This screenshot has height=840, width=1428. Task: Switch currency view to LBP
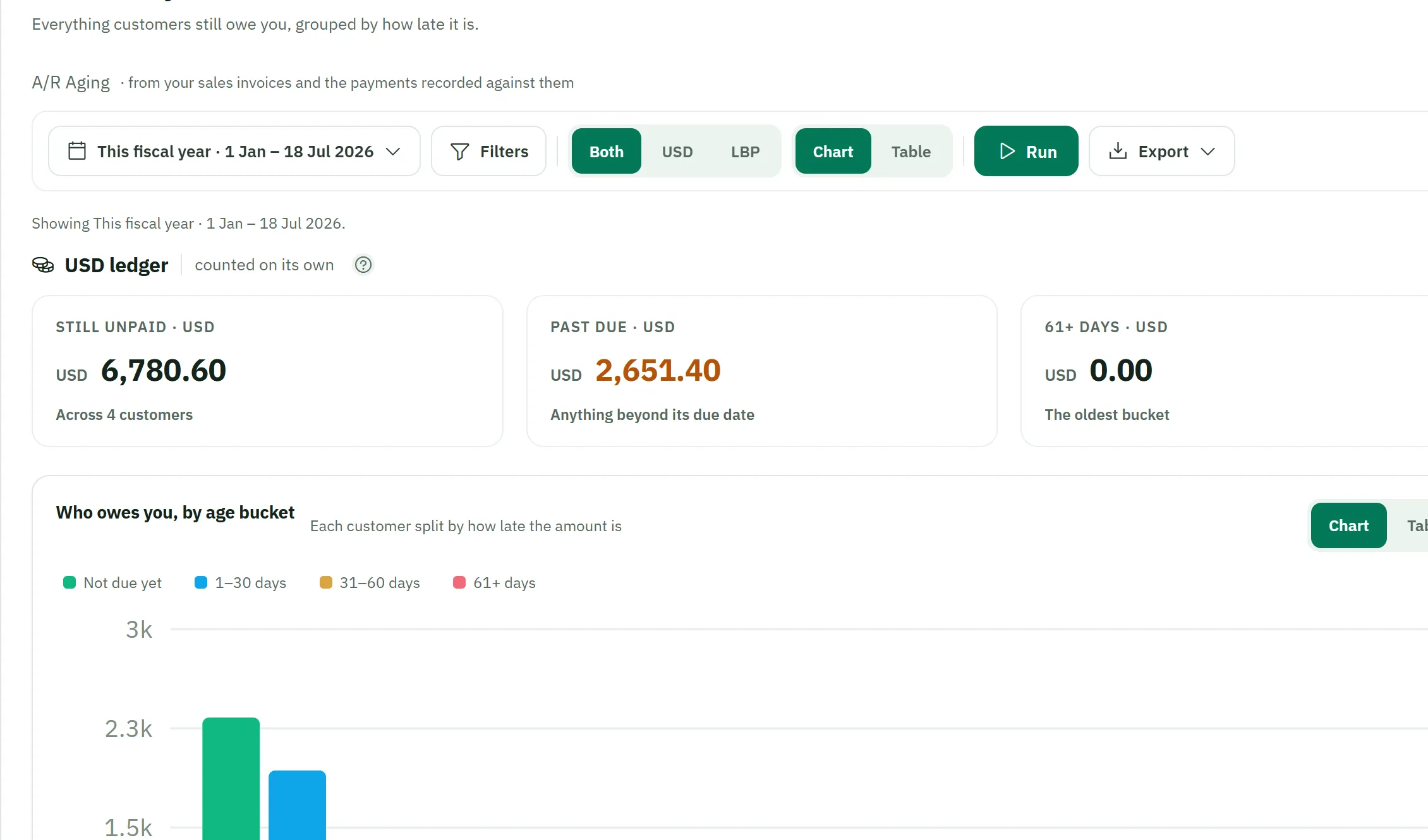(x=746, y=152)
